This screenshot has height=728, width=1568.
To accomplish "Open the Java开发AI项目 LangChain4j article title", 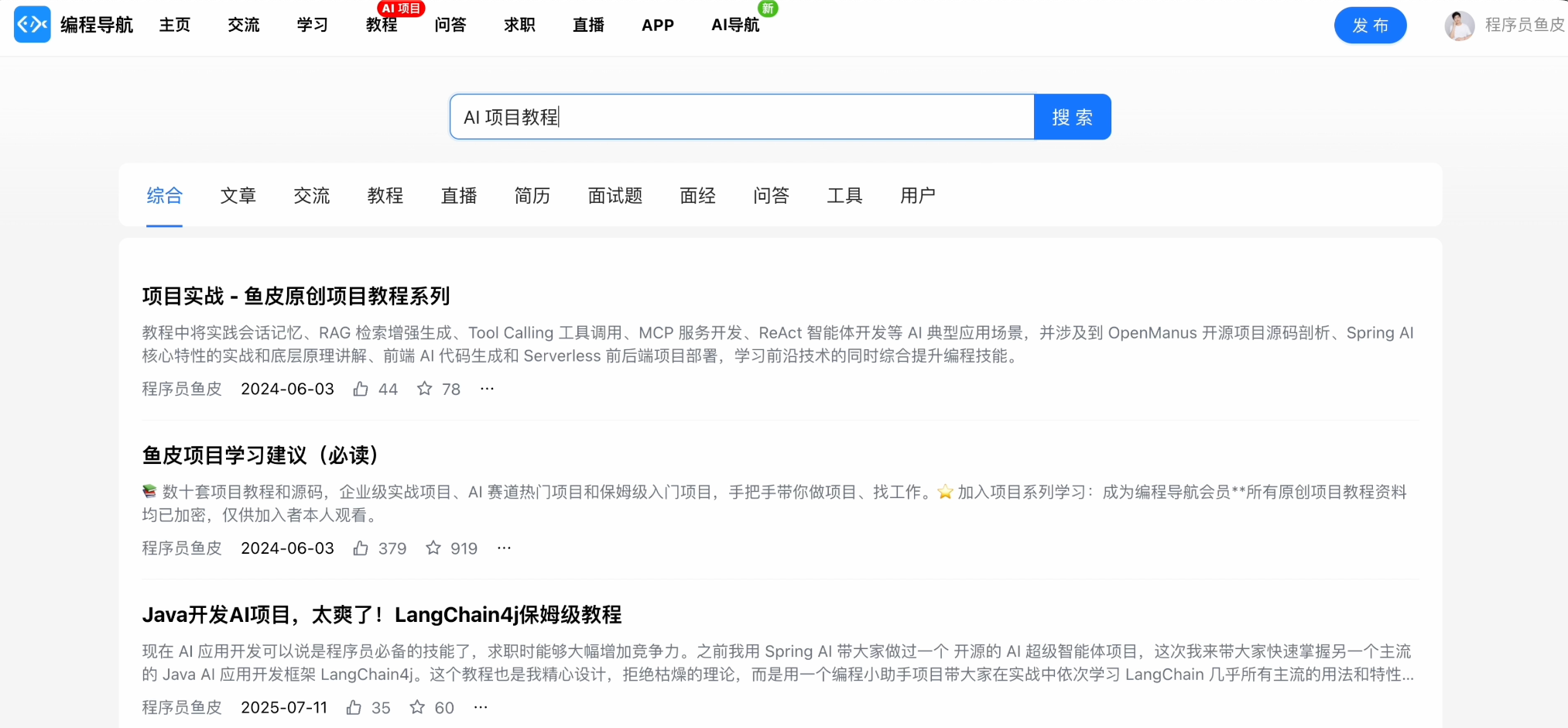I will pyautogui.click(x=382, y=615).
